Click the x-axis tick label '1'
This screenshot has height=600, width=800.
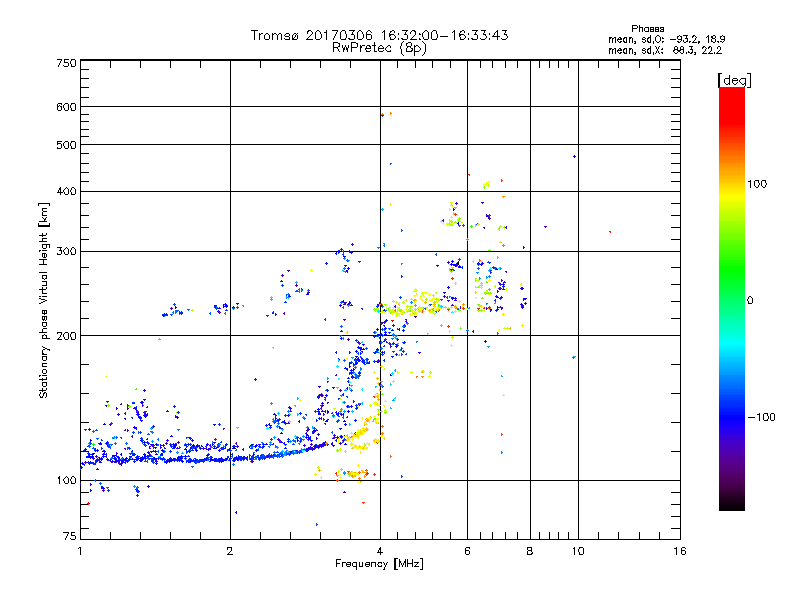[x=80, y=551]
